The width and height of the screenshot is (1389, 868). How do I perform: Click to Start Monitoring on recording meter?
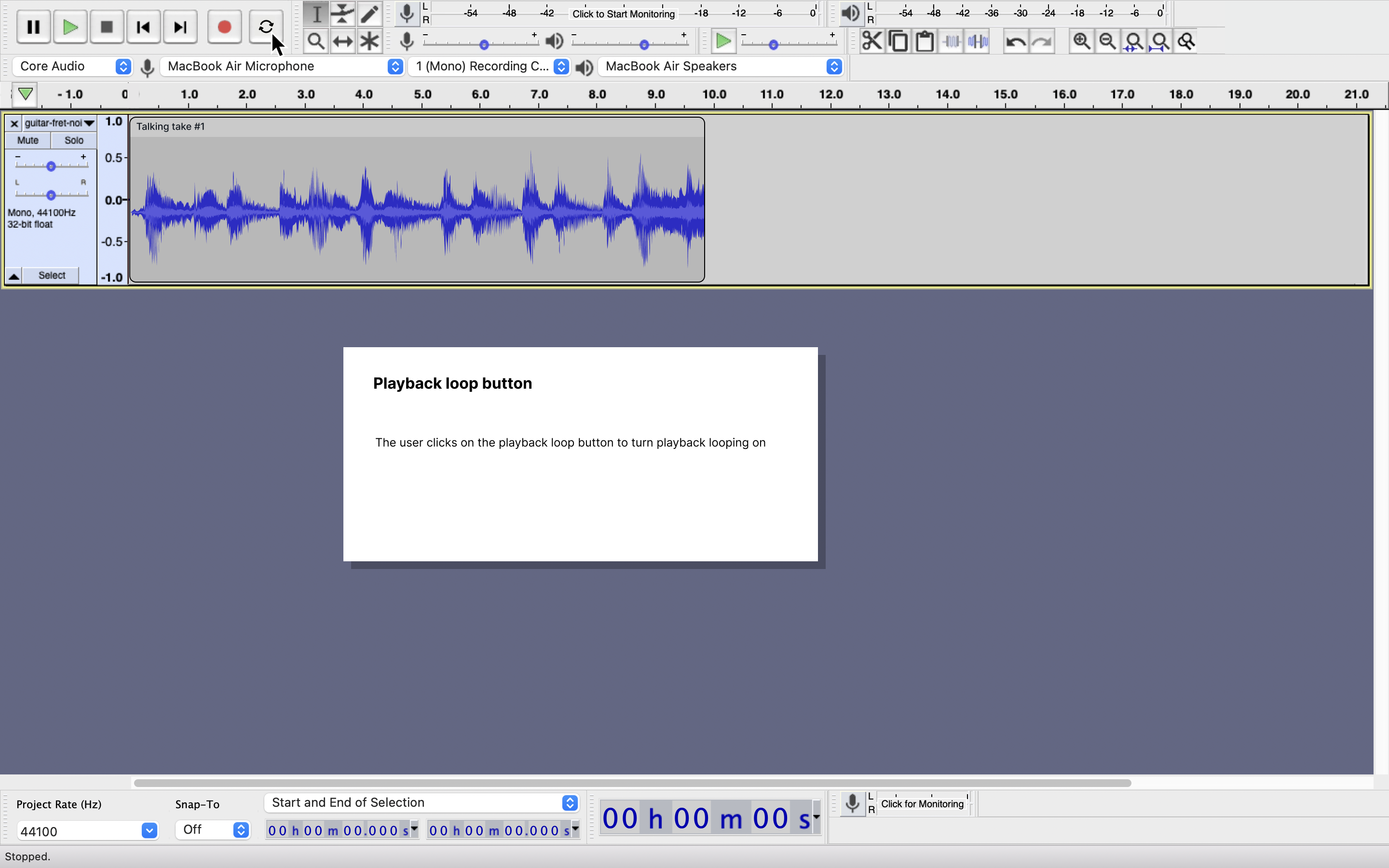pos(623,14)
